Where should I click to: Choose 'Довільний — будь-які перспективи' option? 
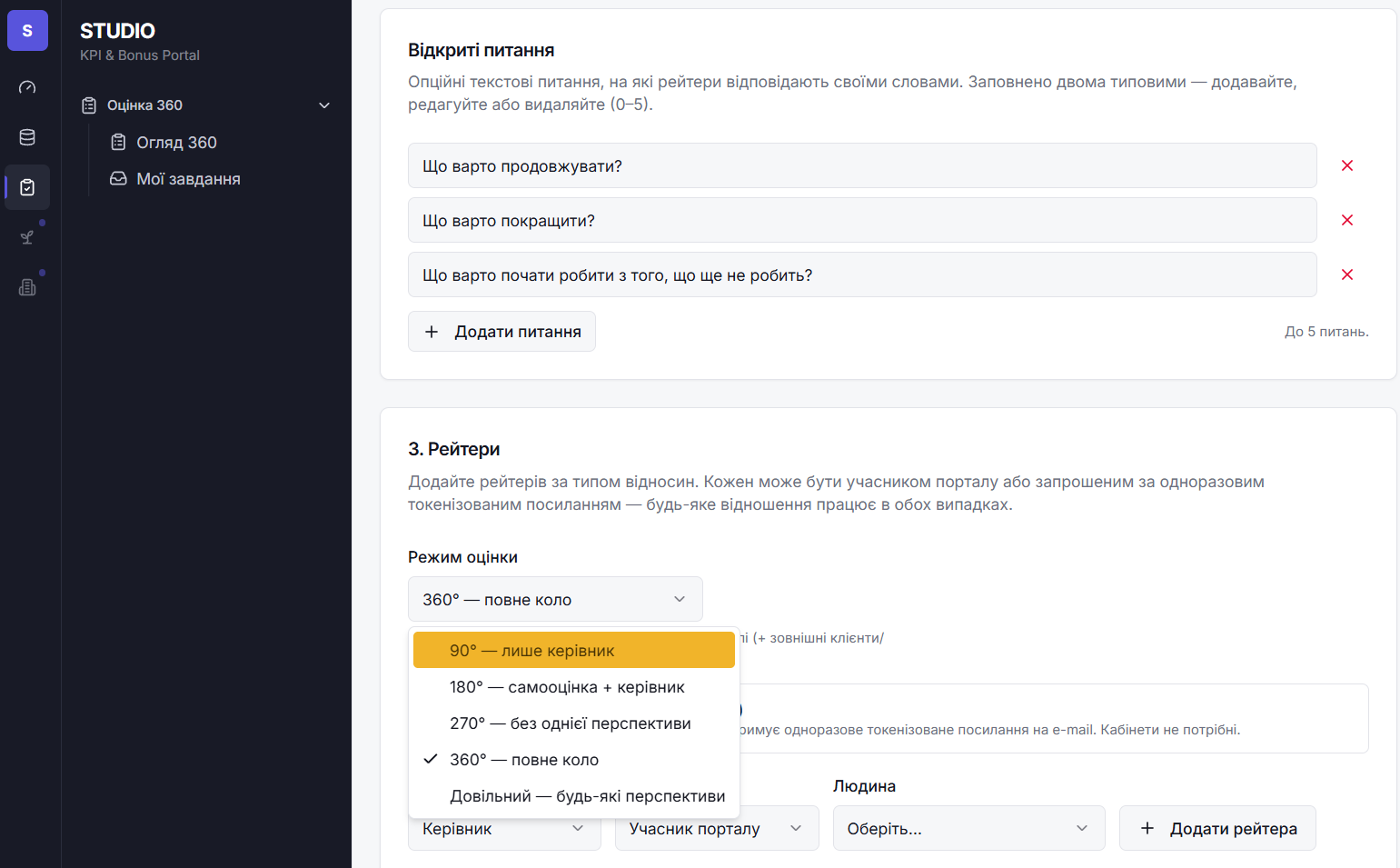(x=574, y=795)
